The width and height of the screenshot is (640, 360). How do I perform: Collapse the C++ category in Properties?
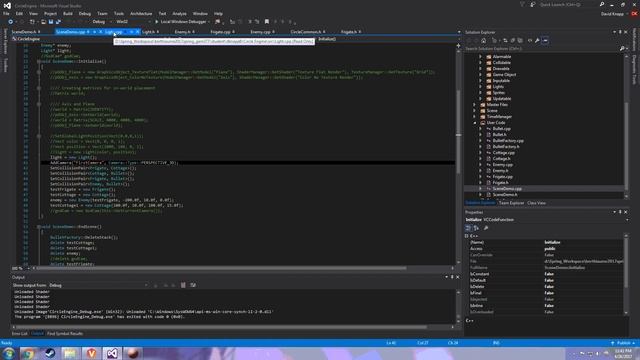coord(467,236)
